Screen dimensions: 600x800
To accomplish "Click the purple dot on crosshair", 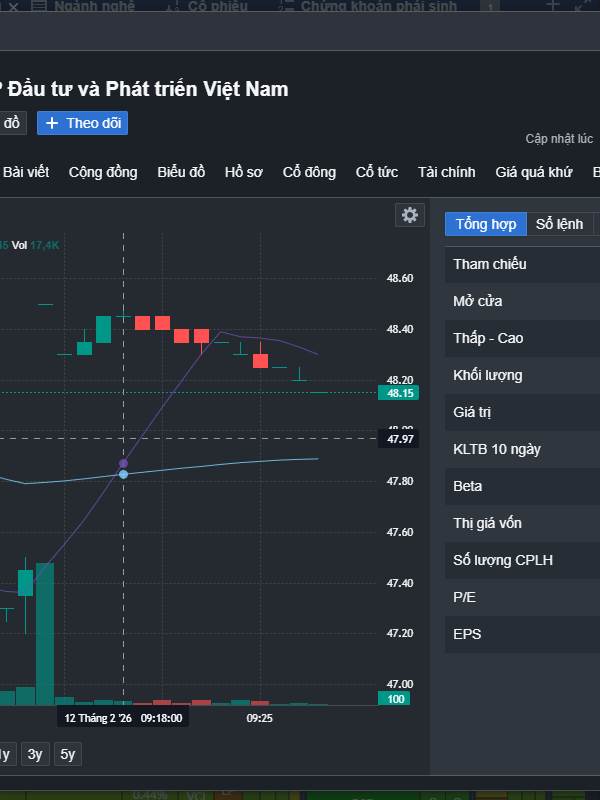I will point(124,463).
